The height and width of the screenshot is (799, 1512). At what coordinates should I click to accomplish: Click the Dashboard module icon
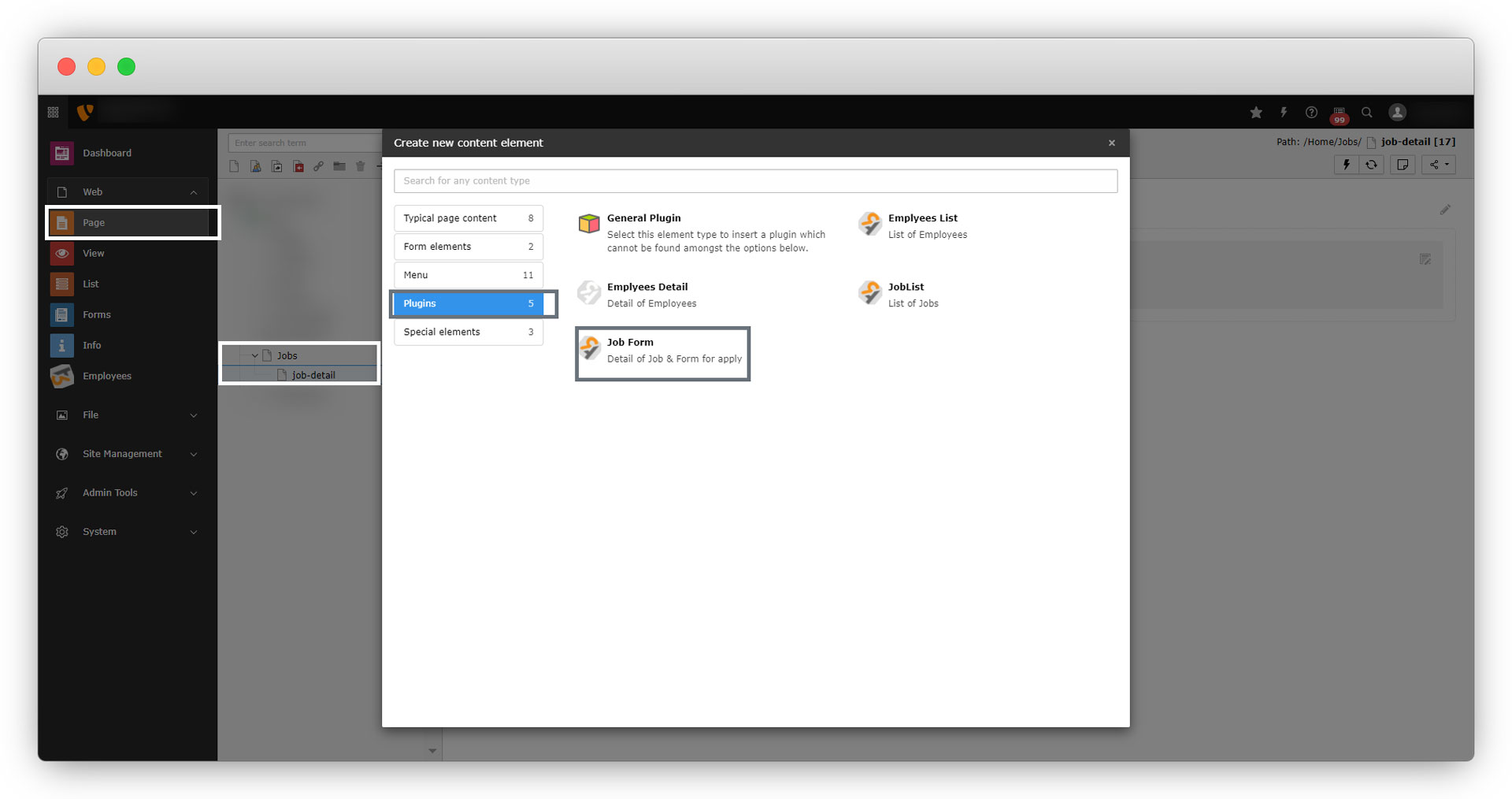point(62,153)
